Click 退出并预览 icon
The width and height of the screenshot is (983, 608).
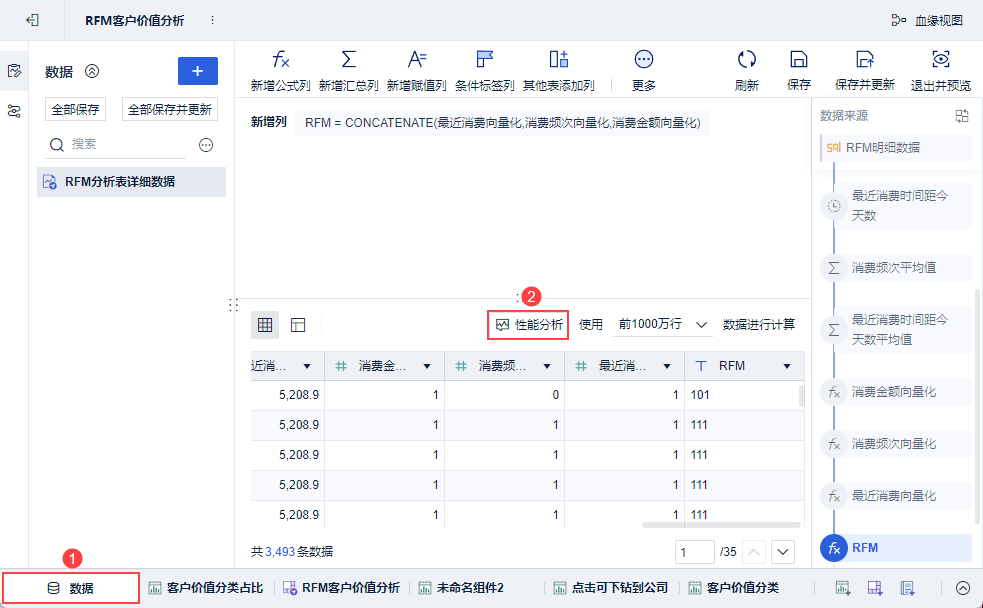[940, 60]
